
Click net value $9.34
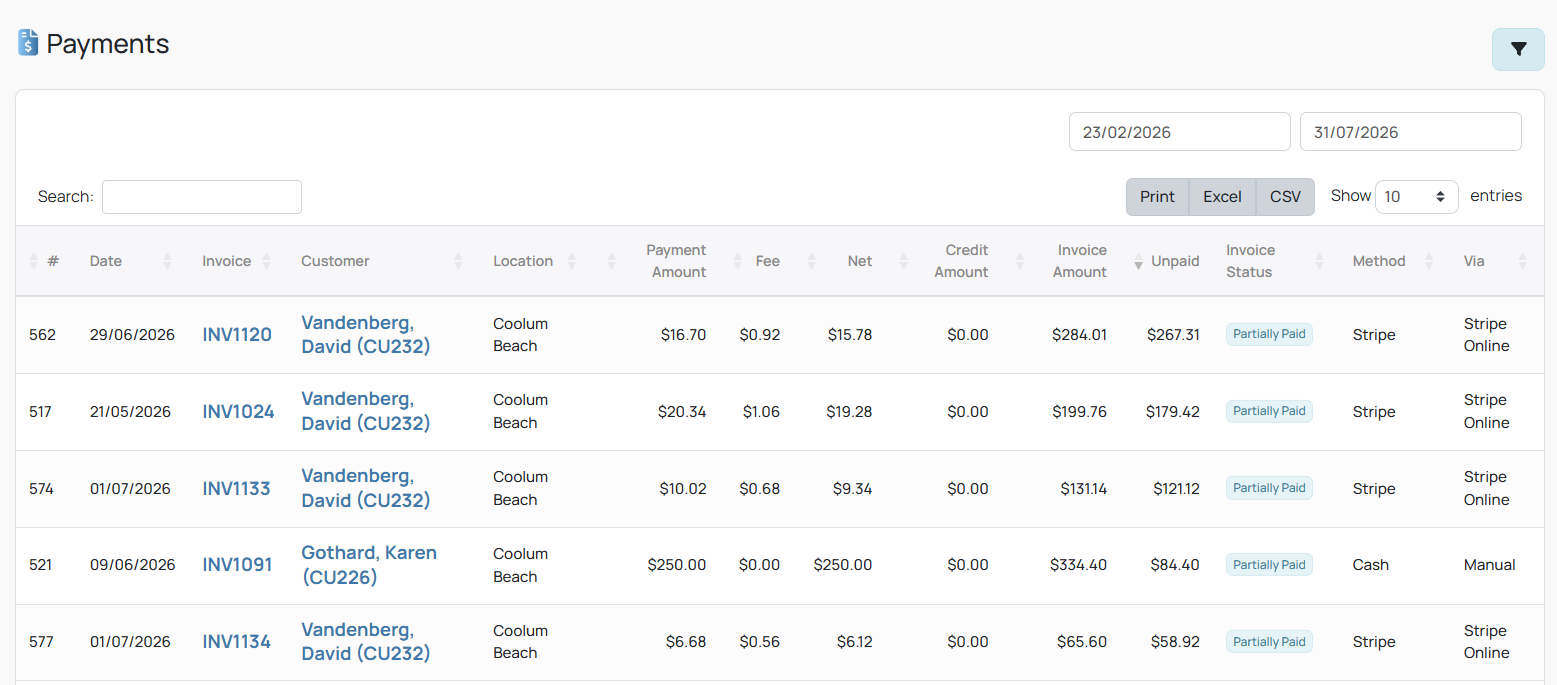852,489
